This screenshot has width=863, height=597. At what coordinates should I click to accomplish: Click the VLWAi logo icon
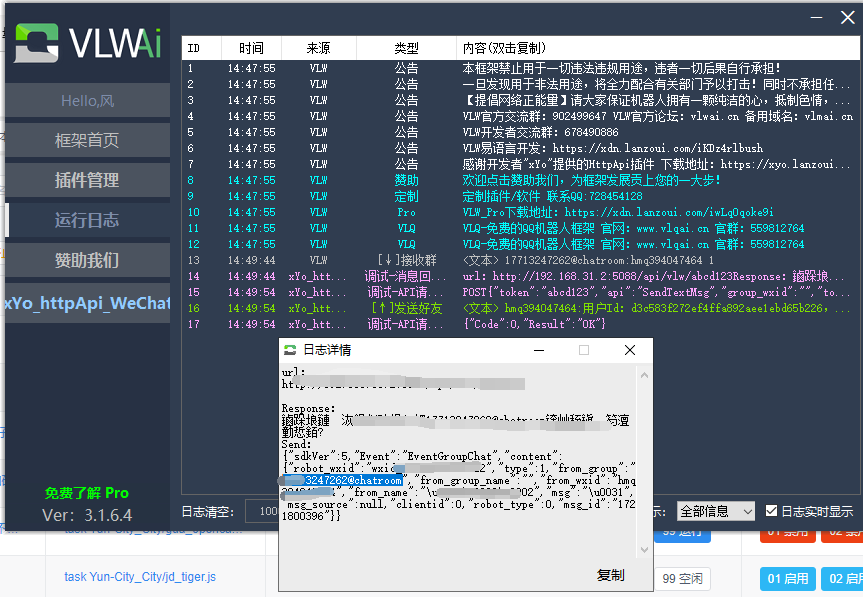tap(36, 42)
